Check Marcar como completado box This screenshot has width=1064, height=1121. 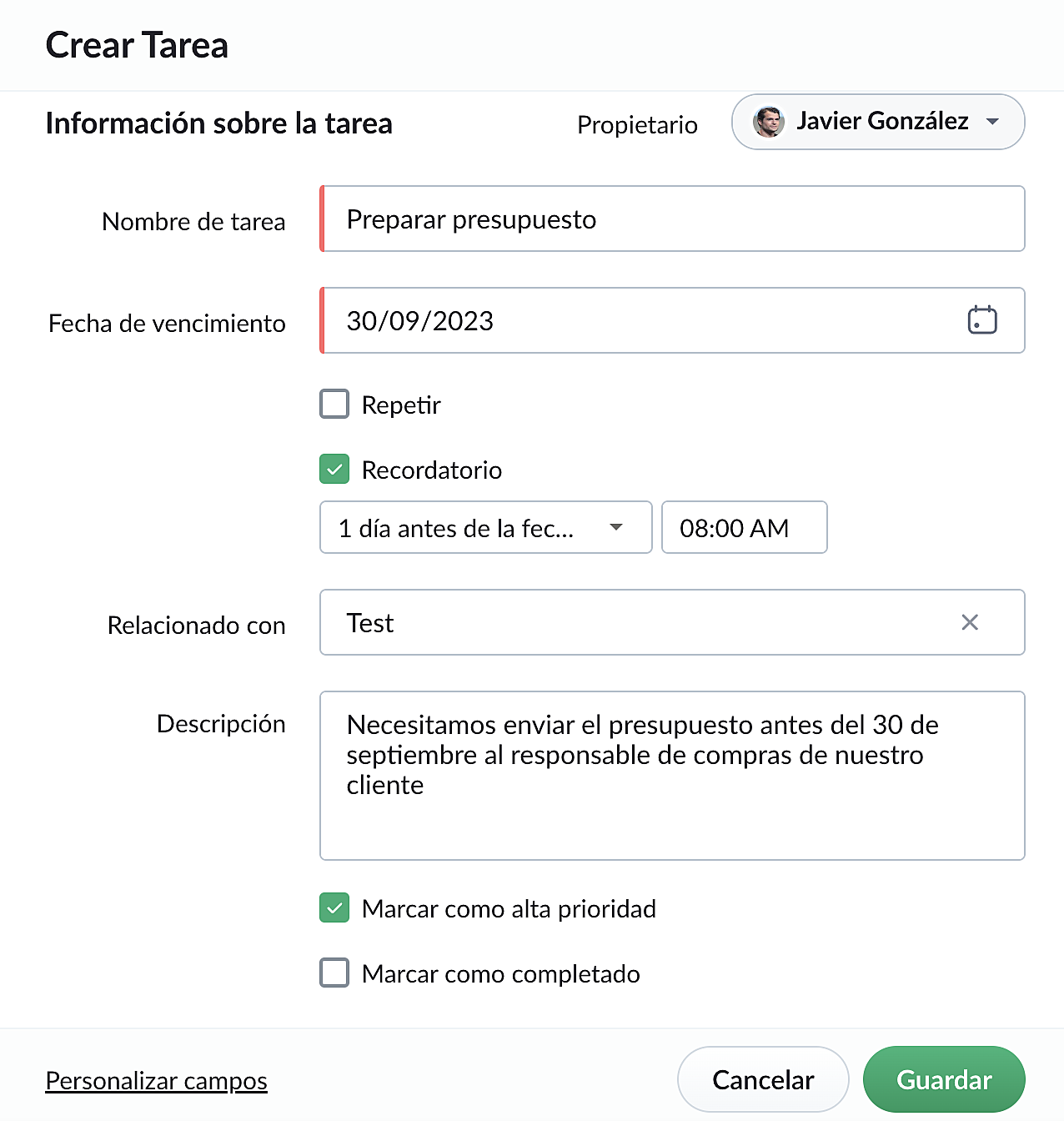tap(334, 973)
